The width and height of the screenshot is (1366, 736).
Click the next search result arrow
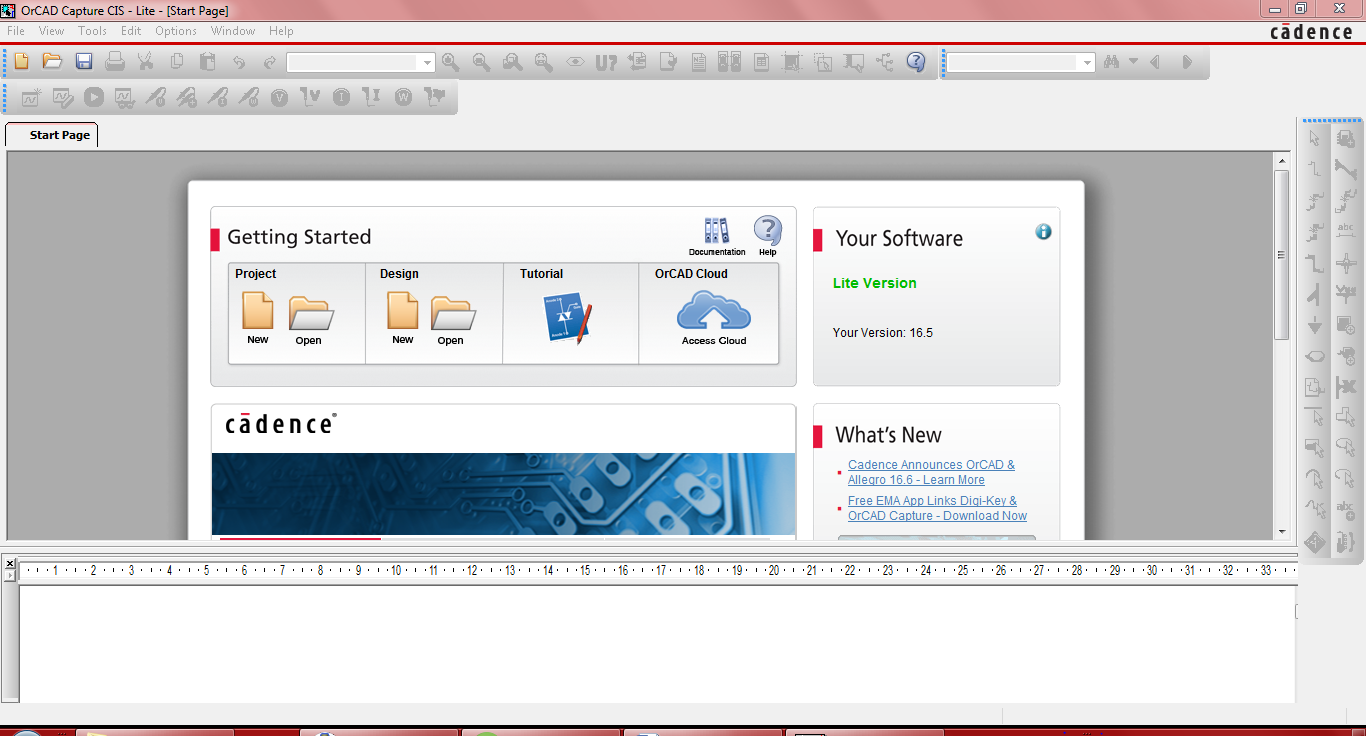[1187, 62]
